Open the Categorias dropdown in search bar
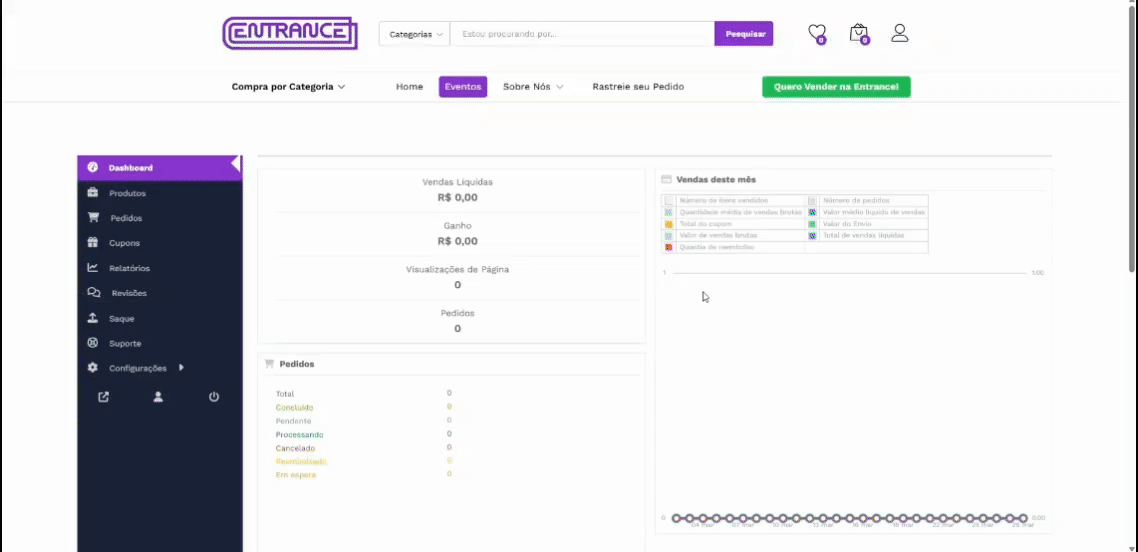The width and height of the screenshot is (1138, 552). 414,34
